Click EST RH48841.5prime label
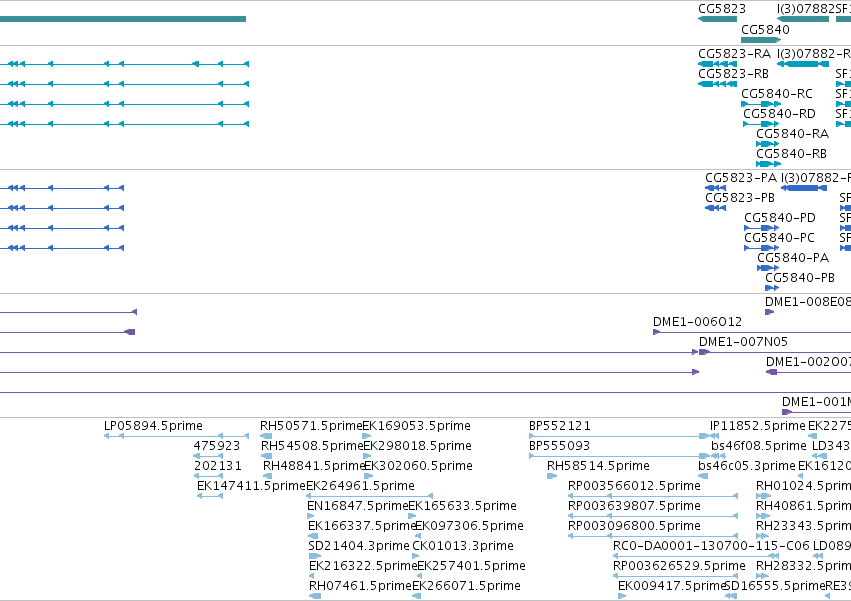Viewport: 851px width, 601px height. coord(314,466)
